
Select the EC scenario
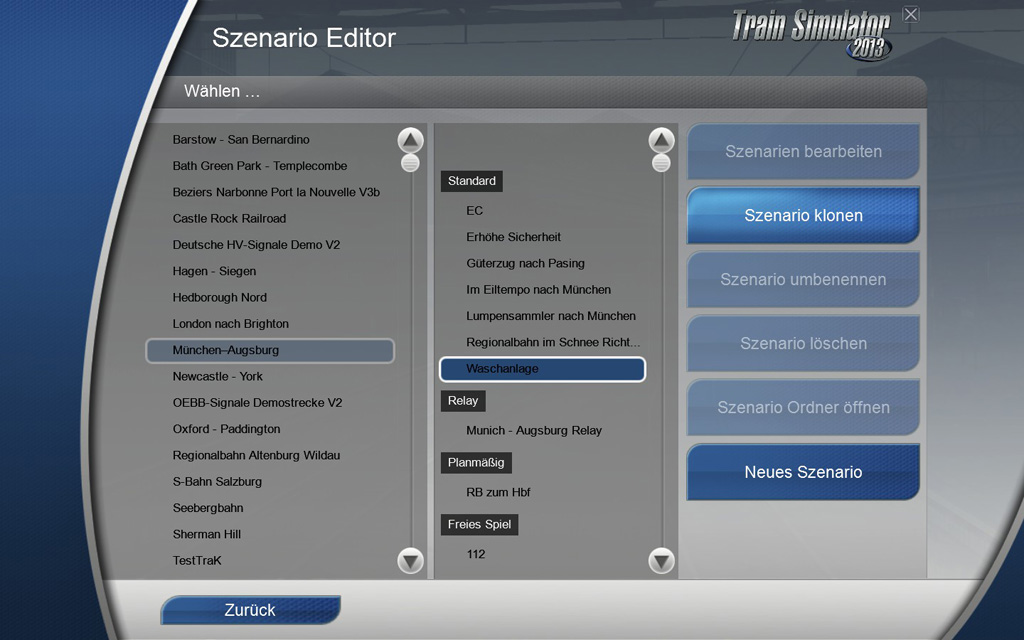pyautogui.click(x=474, y=211)
